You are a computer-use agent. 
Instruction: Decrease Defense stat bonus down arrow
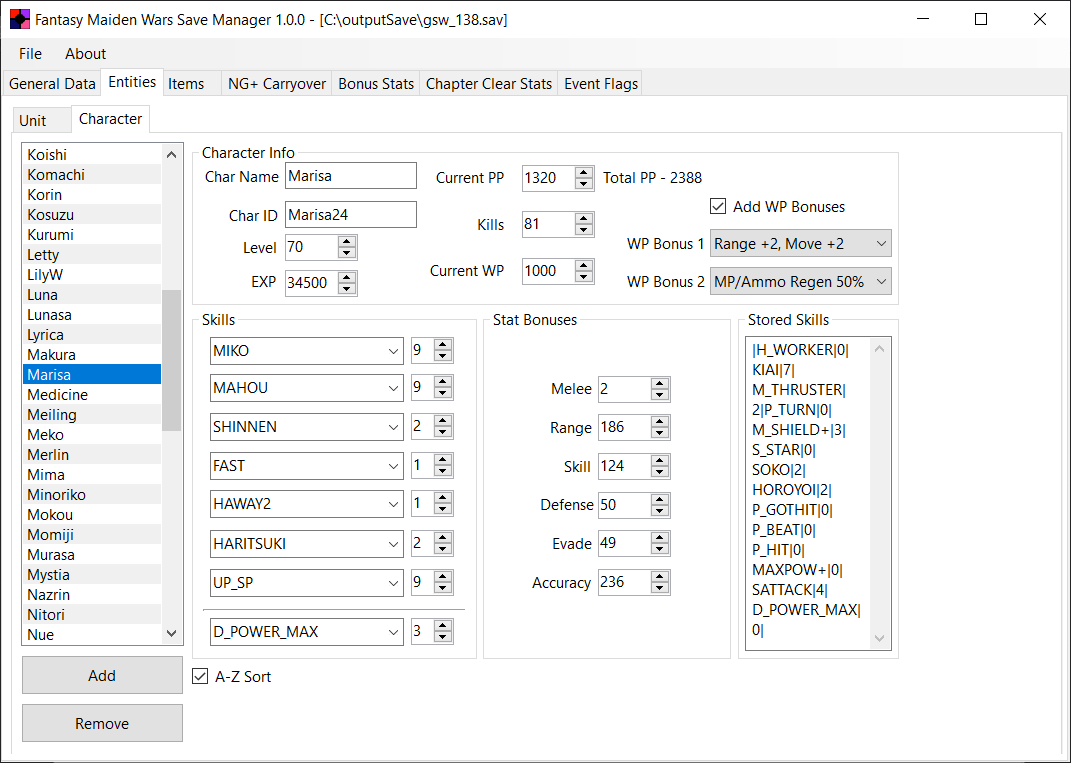coord(660,511)
